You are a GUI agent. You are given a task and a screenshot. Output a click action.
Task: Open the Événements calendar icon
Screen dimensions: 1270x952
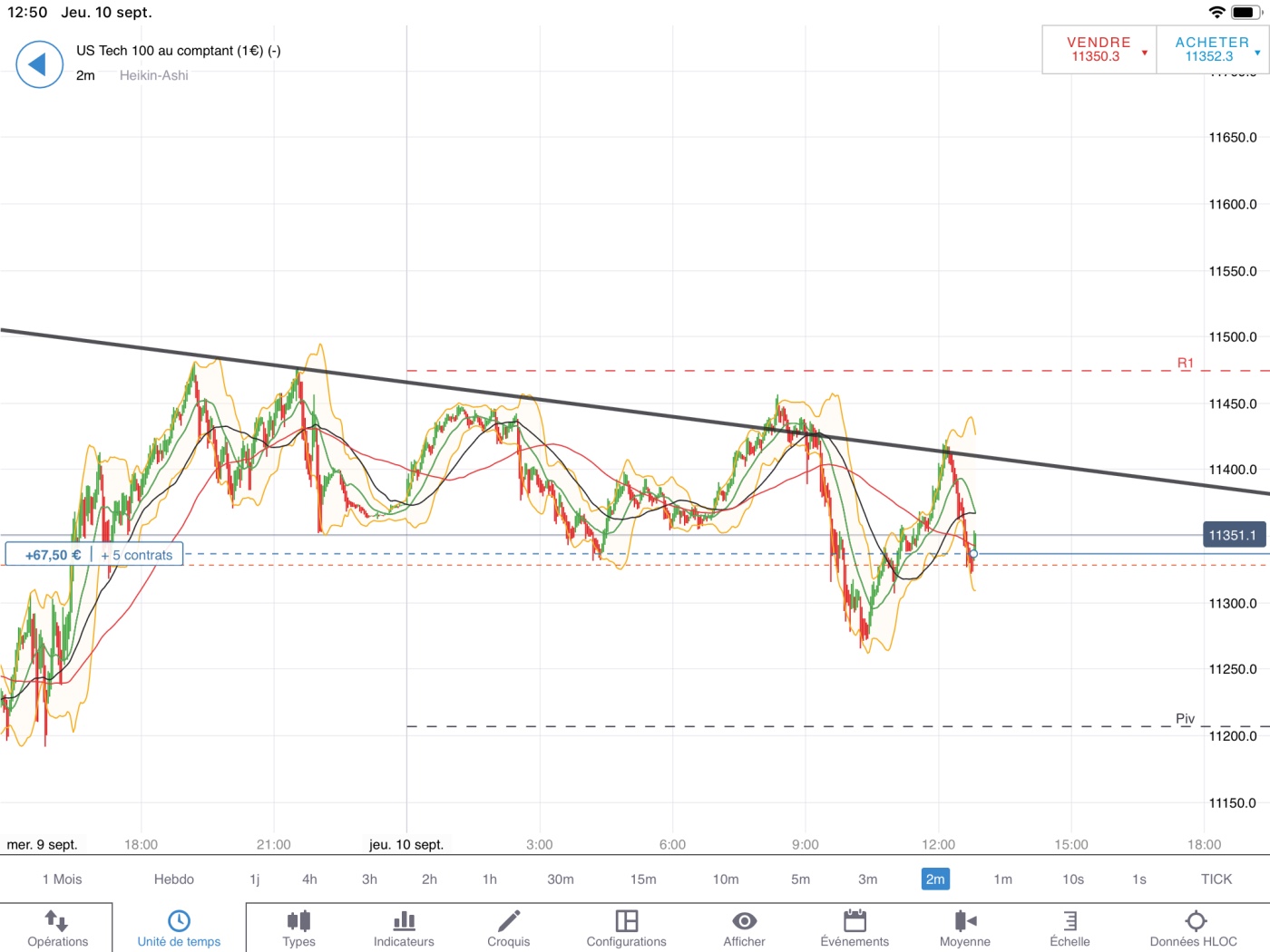click(855, 921)
